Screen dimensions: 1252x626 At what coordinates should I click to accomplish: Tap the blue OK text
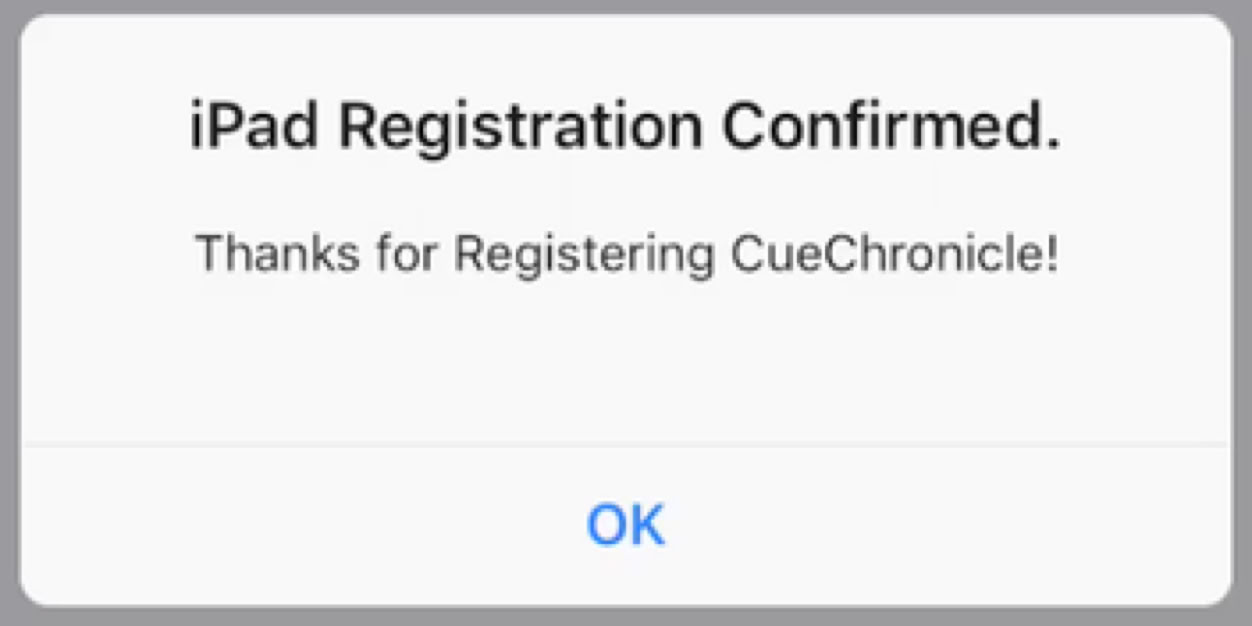click(625, 524)
